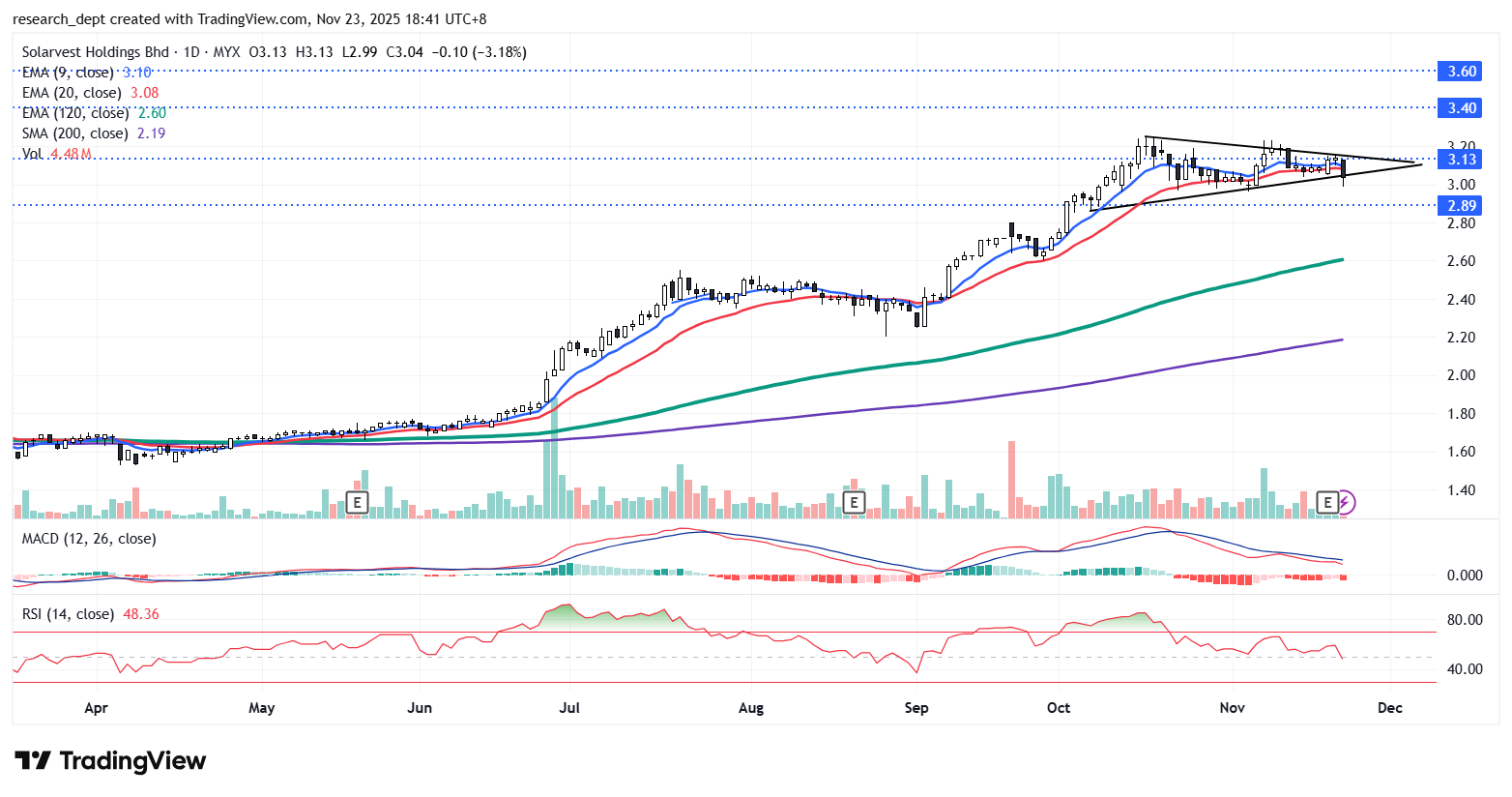Open the MACD (12, 26, close) indicator label
This screenshot has width=1512, height=797.
(89, 539)
